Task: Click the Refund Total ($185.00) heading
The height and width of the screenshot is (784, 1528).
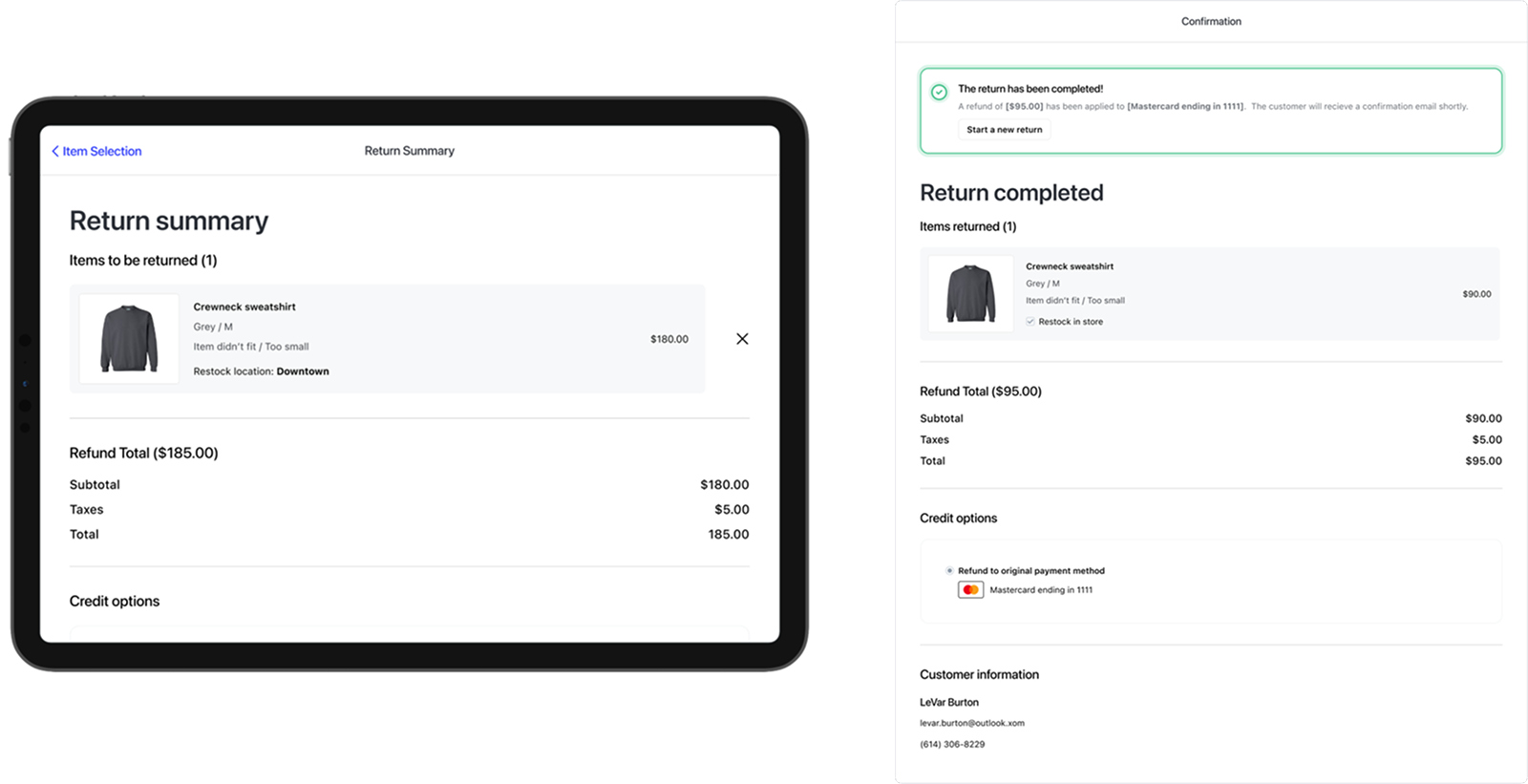Action: click(143, 453)
